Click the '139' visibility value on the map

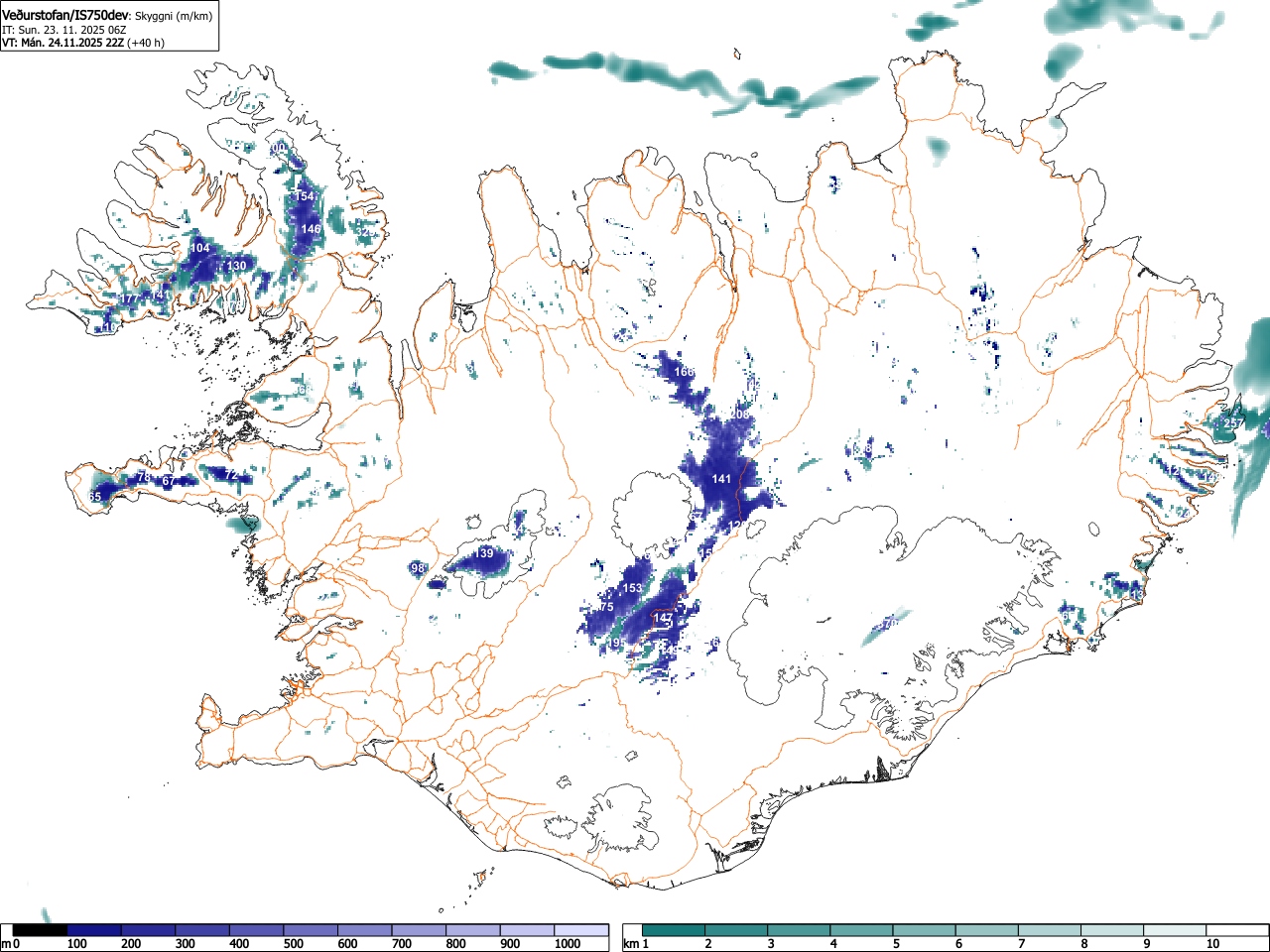coord(483,553)
